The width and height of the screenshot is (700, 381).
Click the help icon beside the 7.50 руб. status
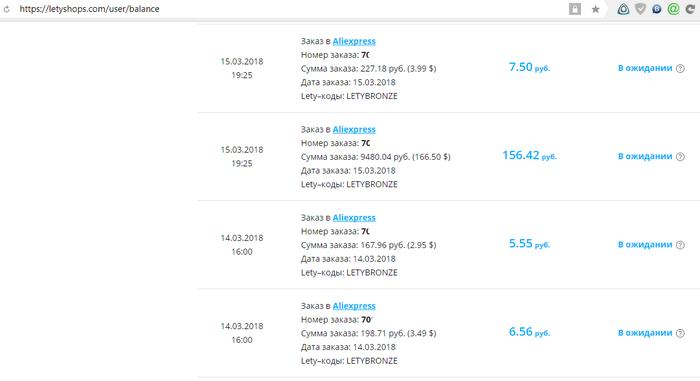(x=680, y=68)
